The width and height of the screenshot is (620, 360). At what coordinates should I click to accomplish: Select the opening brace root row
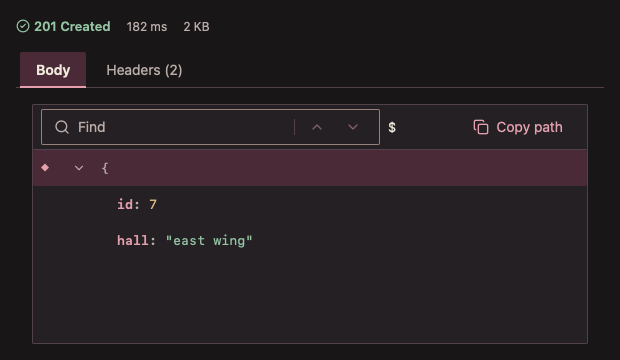[x=310, y=168]
